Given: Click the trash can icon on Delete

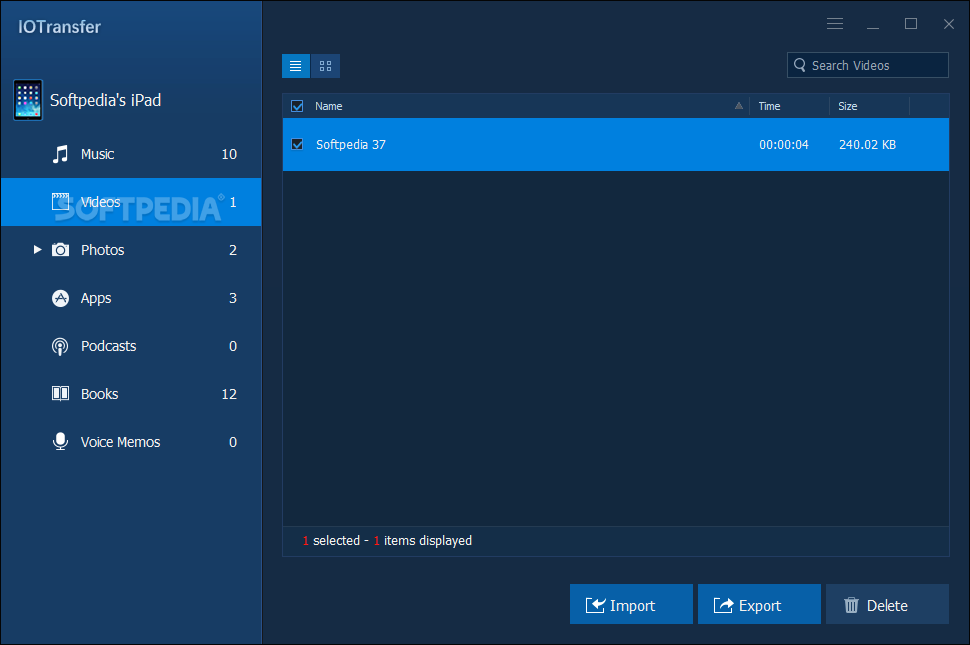Looking at the screenshot, I should coord(851,605).
